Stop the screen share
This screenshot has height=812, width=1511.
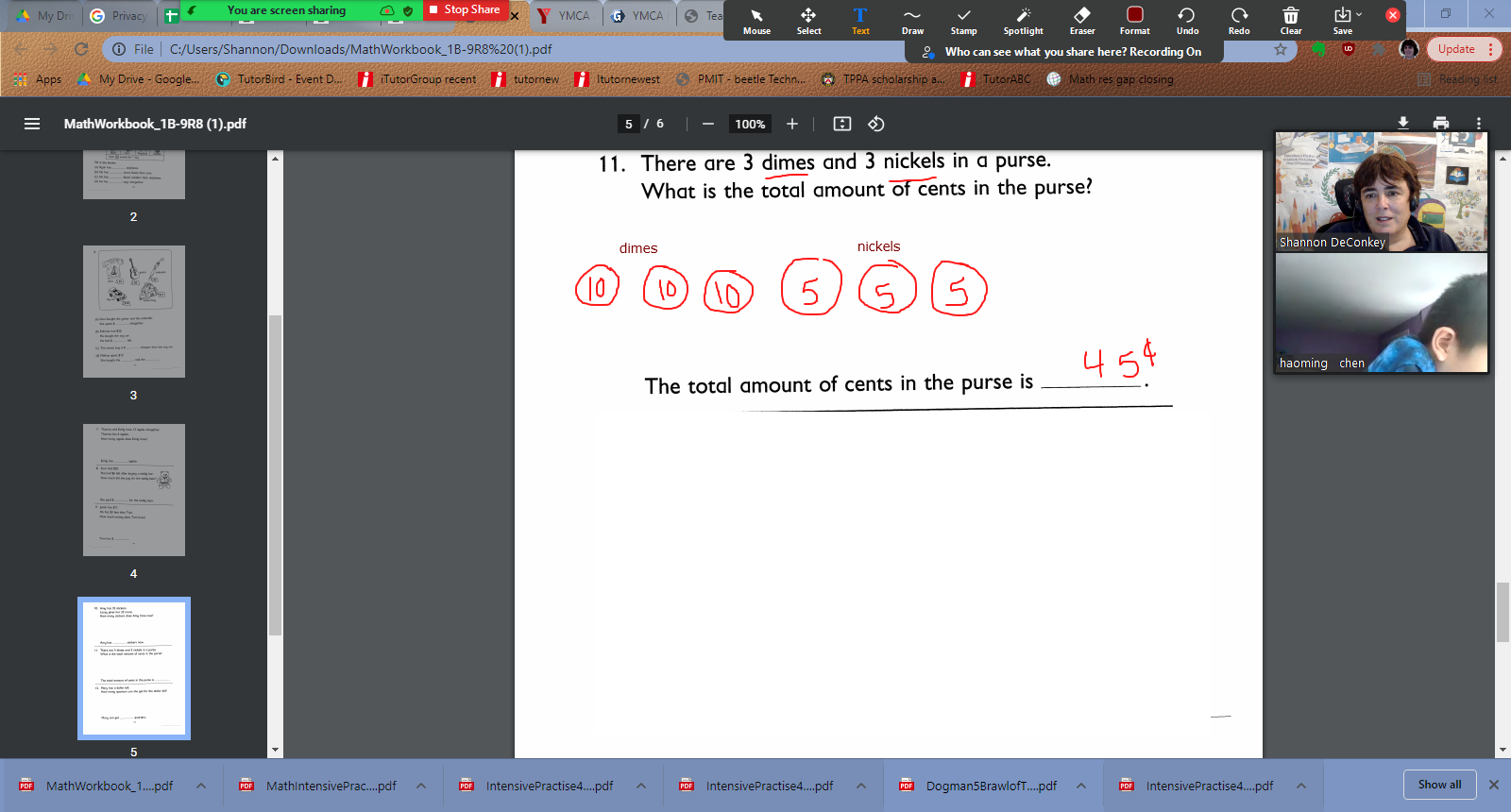(x=466, y=9)
